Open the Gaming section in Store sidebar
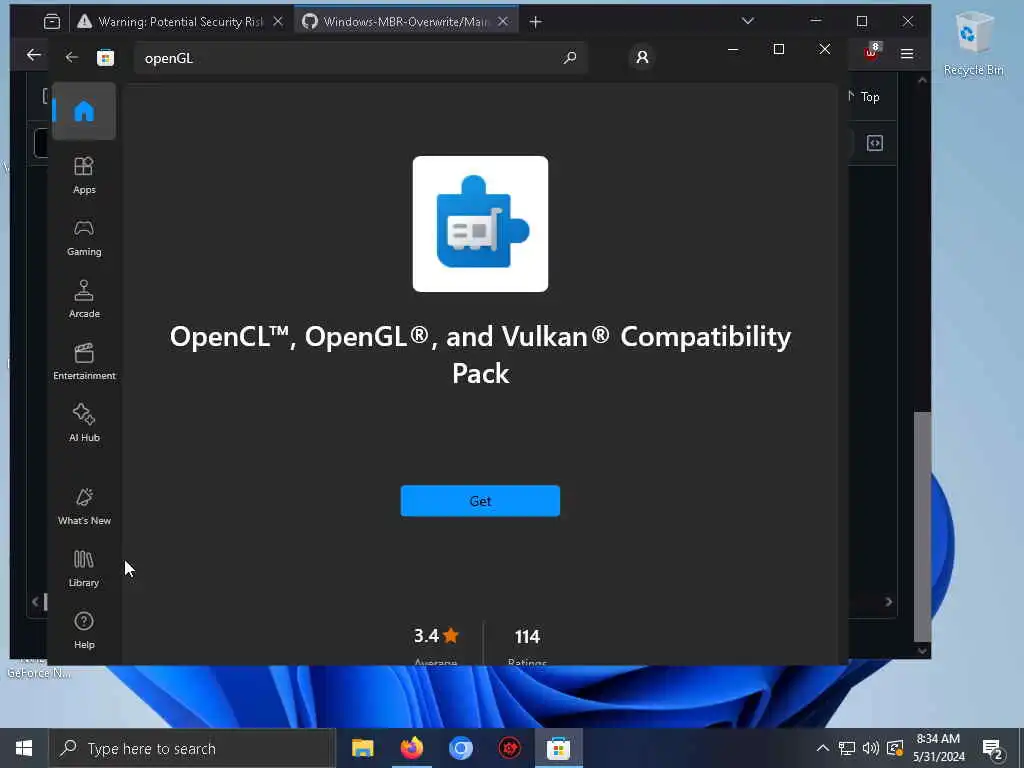The height and width of the screenshot is (768, 1024). [84, 238]
